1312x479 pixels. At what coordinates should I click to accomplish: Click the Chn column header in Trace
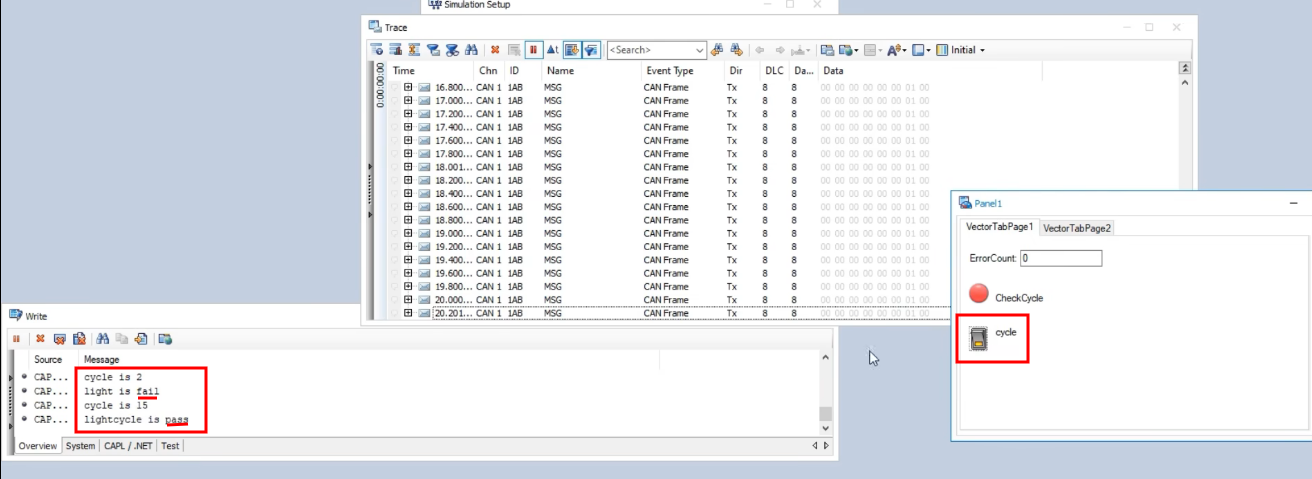click(x=490, y=71)
